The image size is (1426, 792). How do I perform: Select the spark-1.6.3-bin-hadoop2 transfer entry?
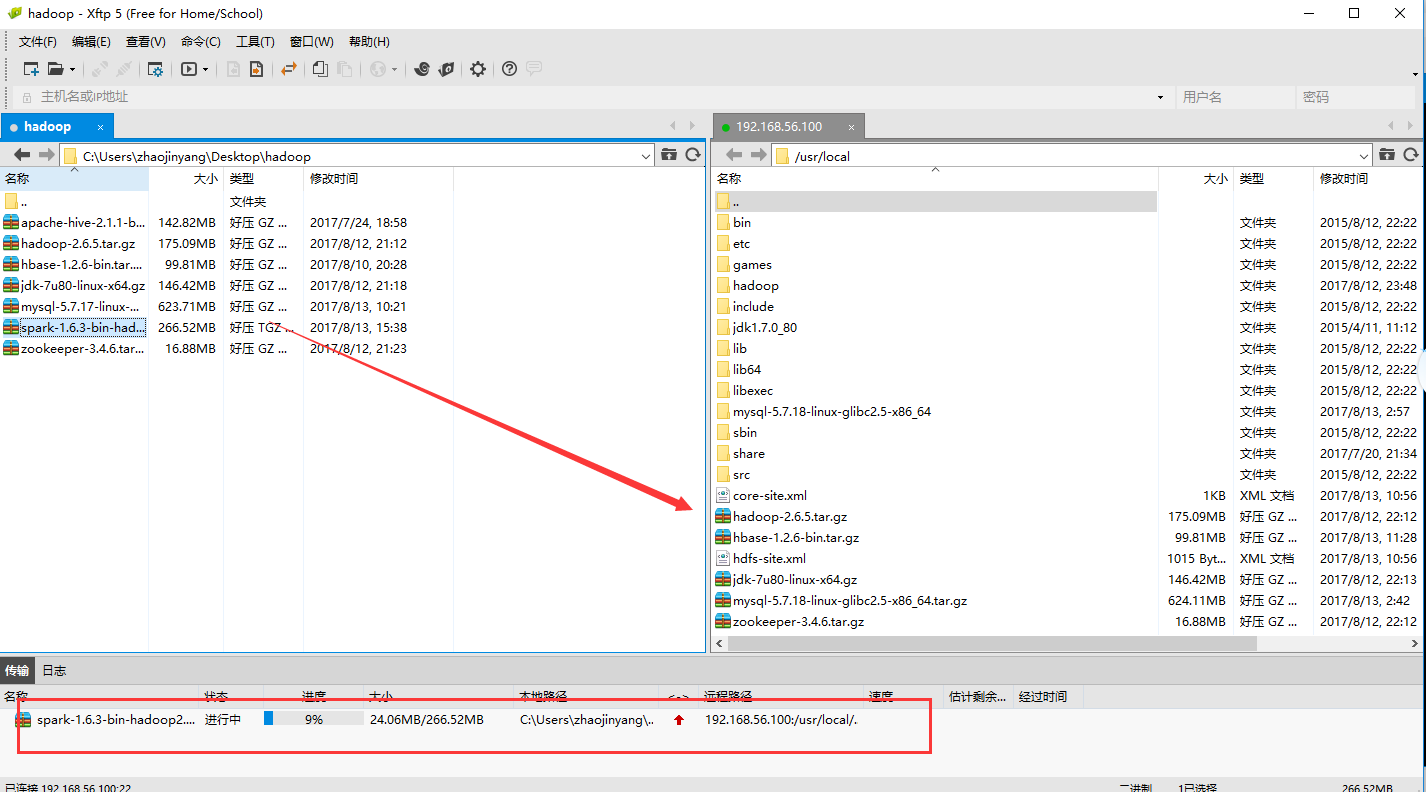(105, 720)
